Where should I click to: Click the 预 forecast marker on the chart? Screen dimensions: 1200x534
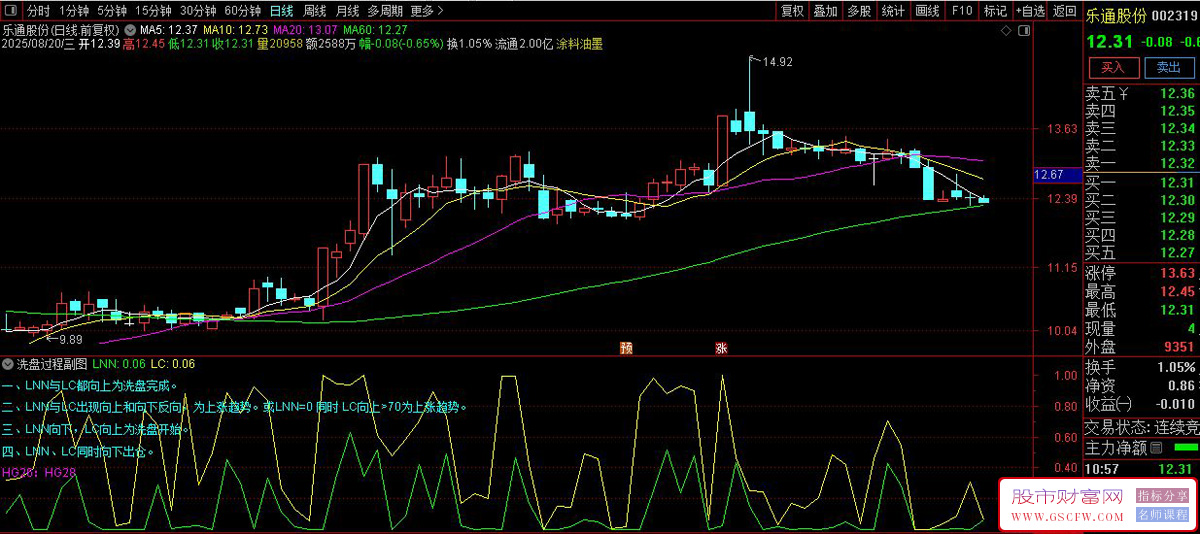[x=626, y=348]
